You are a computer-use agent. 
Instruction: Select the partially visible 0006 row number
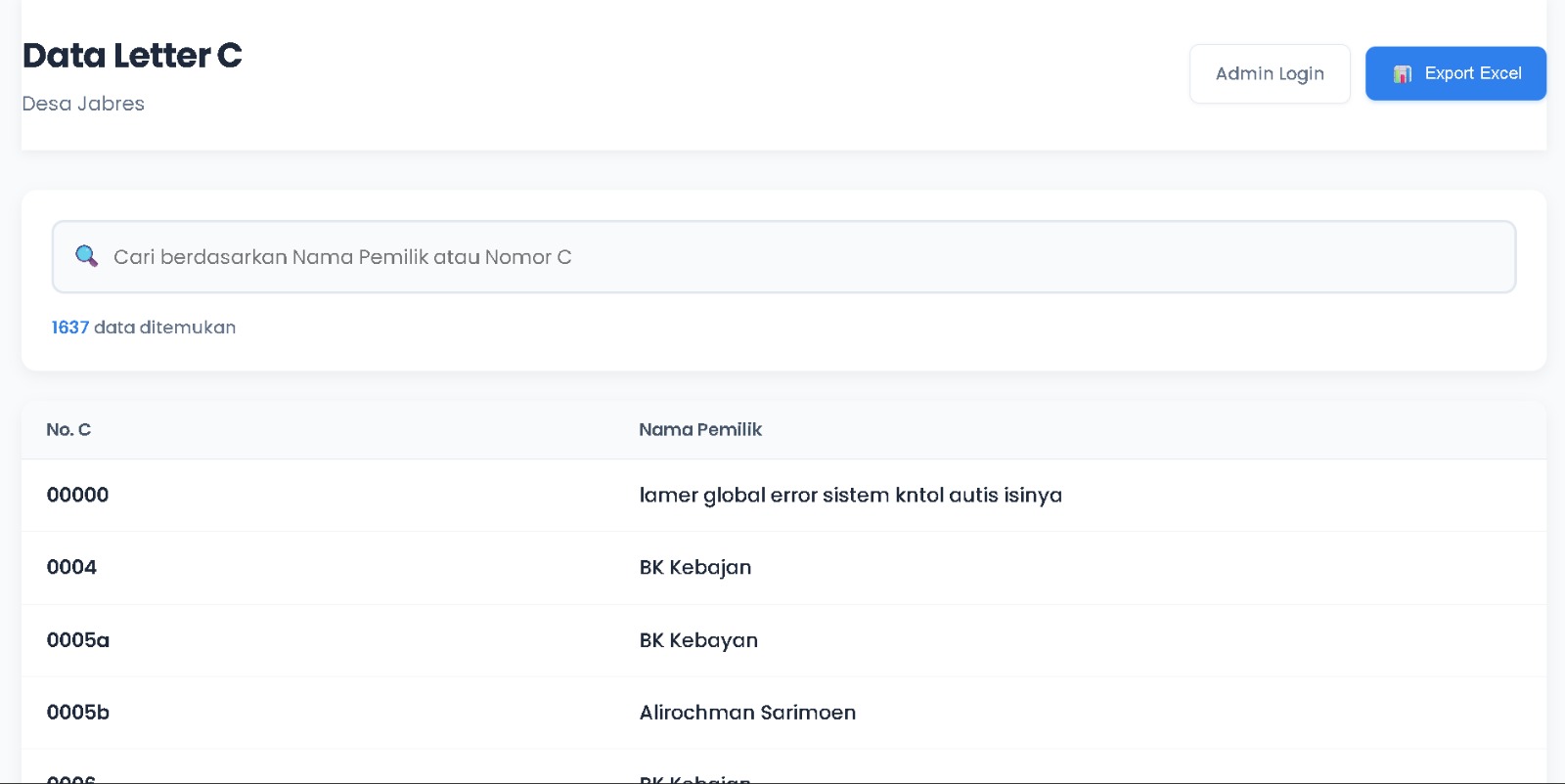[70, 778]
